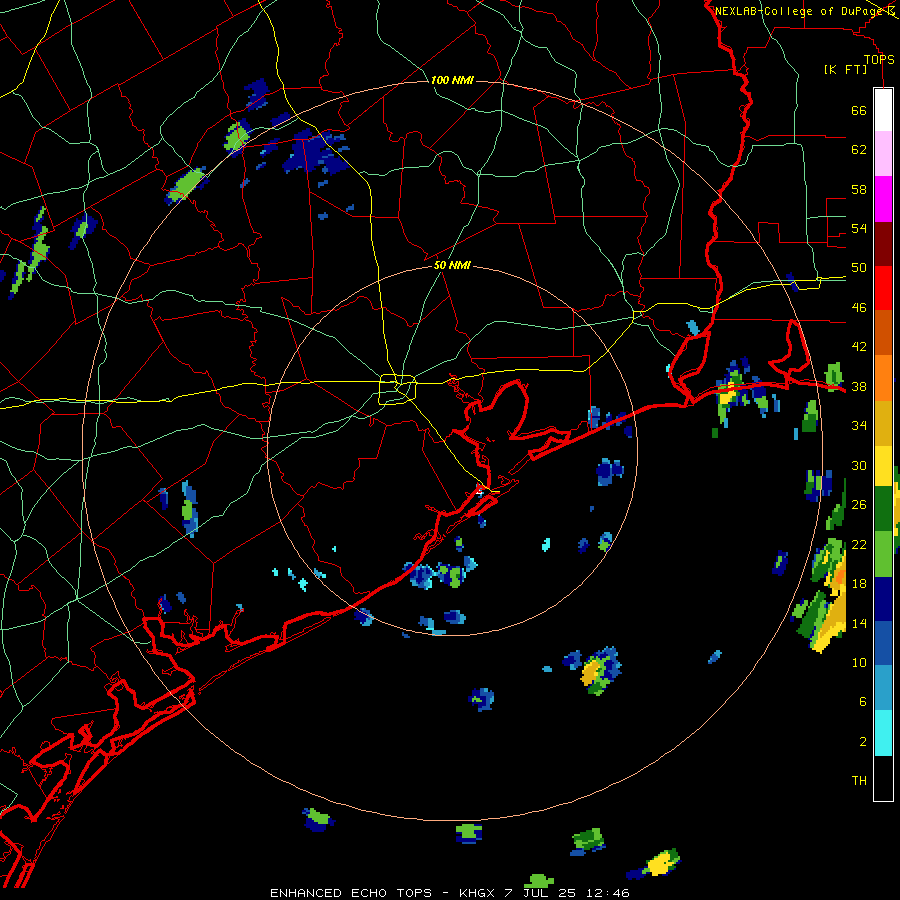Select the cyan legend swatch

(x=883, y=734)
